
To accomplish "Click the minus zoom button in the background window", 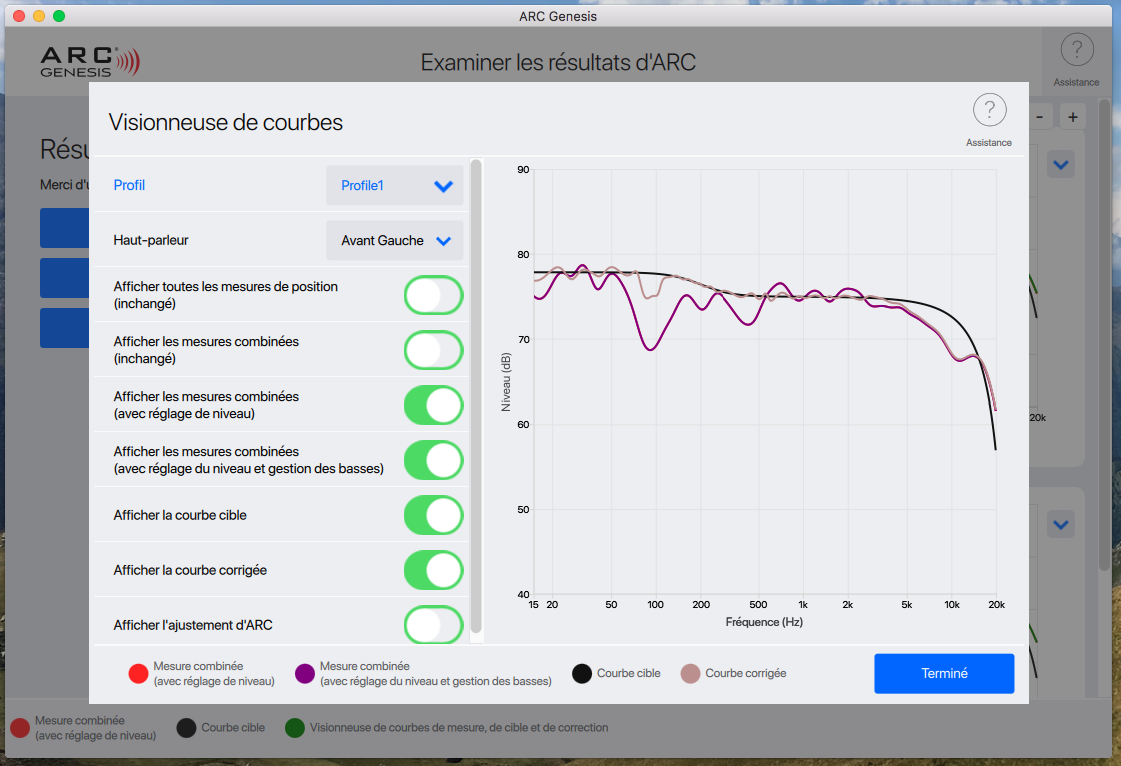I will pos(1040,117).
